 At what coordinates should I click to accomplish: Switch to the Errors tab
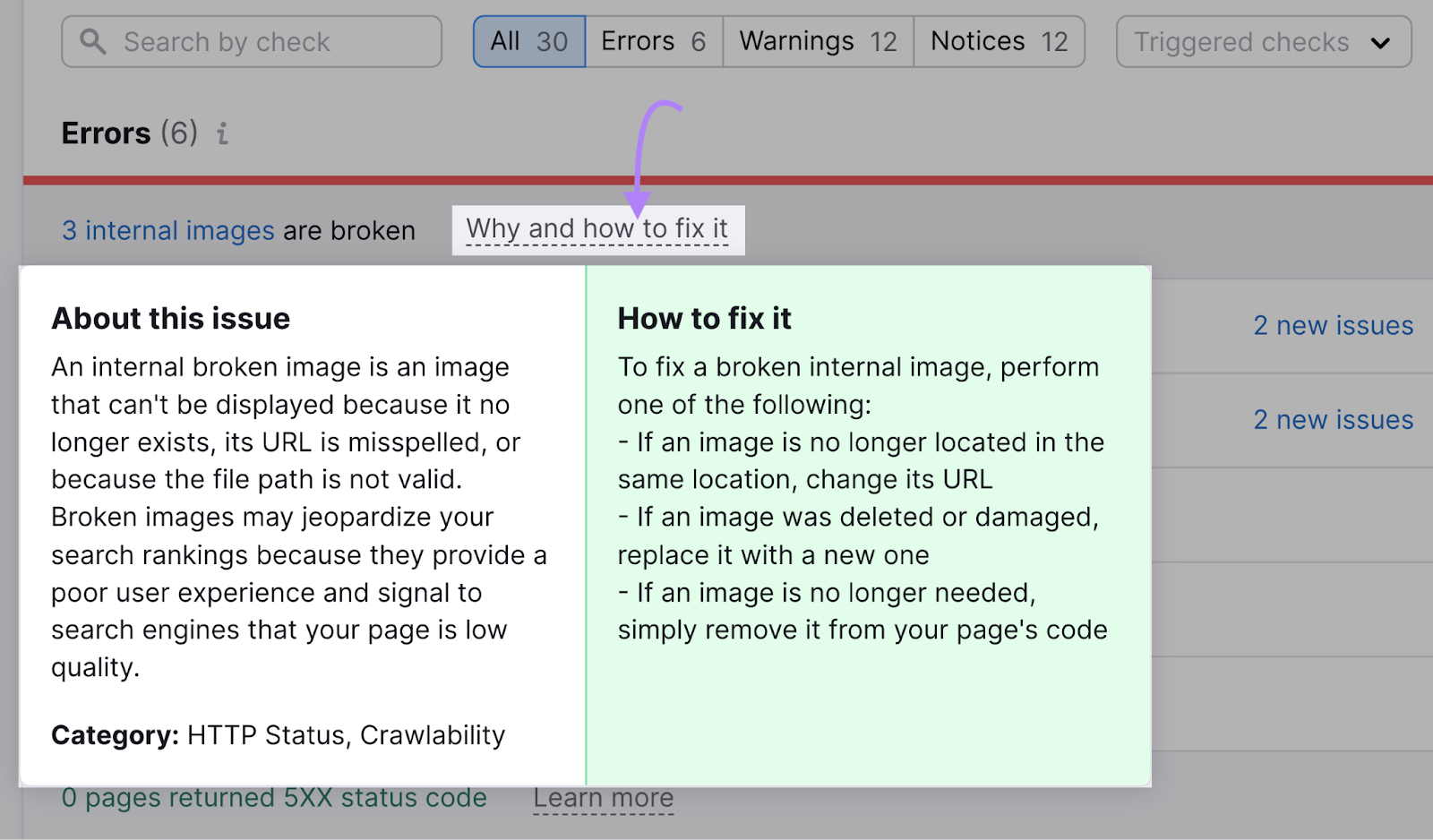(x=653, y=40)
